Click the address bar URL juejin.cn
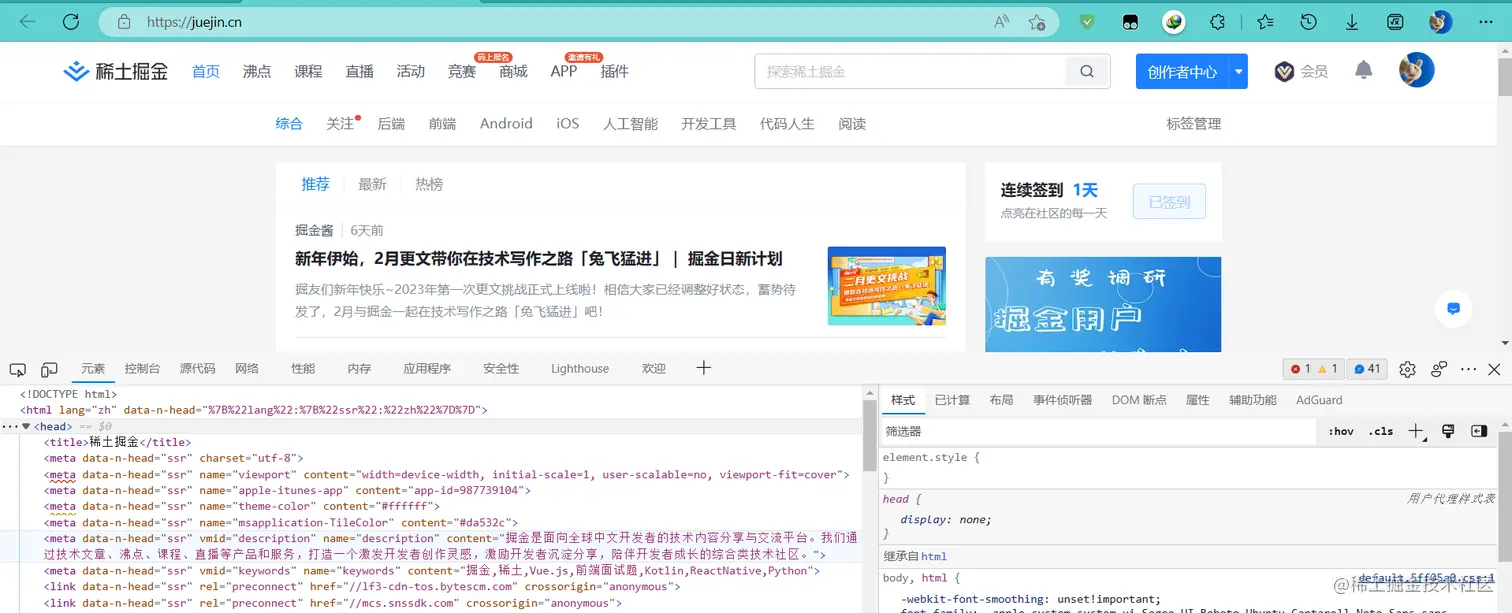The image size is (1512, 613). [x=194, y=21]
